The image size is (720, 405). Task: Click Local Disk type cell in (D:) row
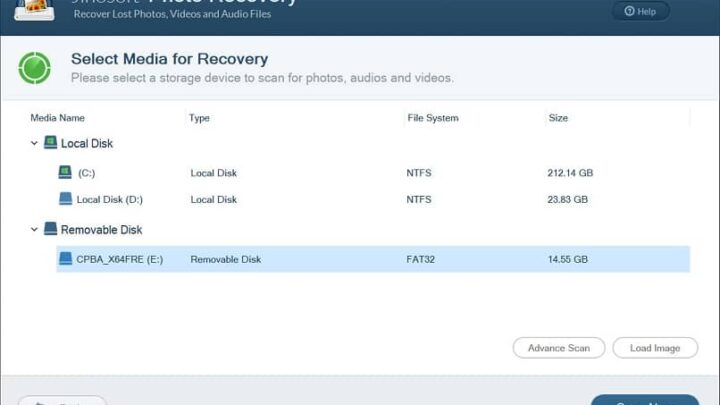click(214, 199)
